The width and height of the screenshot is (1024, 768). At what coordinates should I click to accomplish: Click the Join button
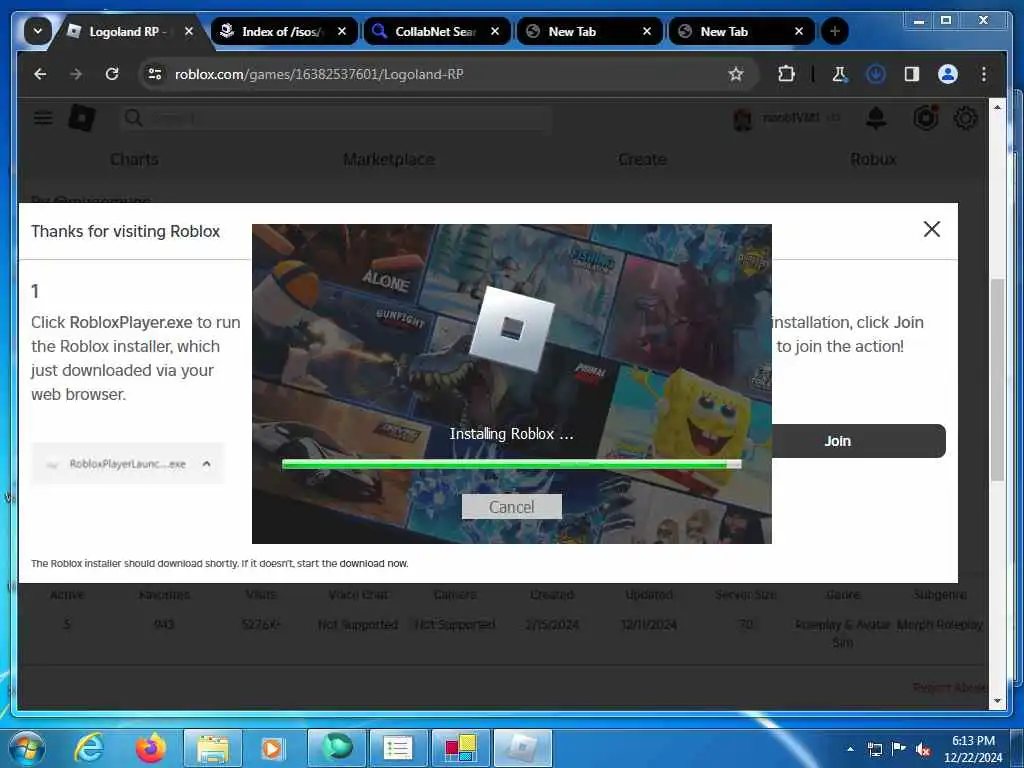coord(859,441)
